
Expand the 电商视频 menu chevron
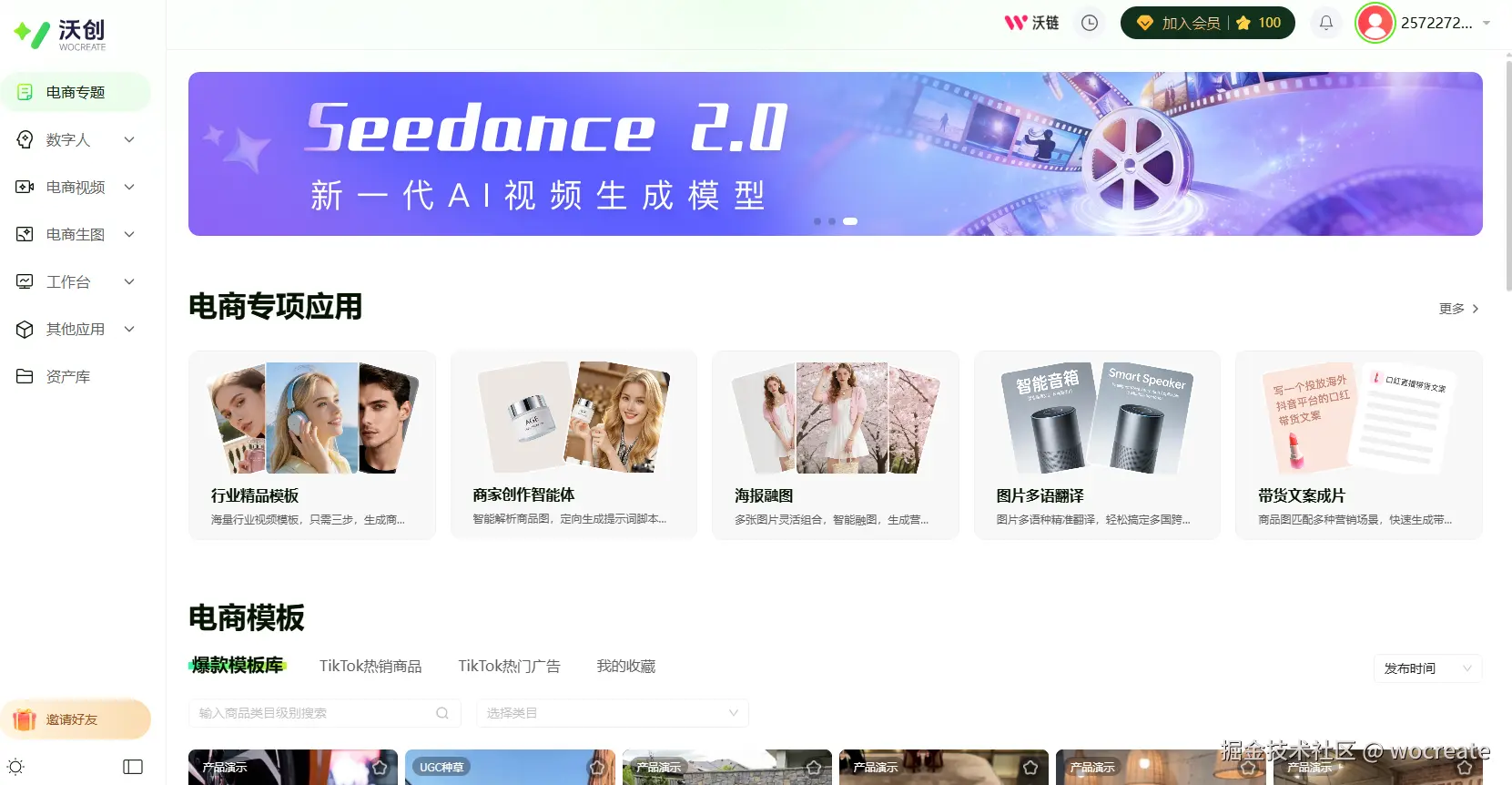129,187
